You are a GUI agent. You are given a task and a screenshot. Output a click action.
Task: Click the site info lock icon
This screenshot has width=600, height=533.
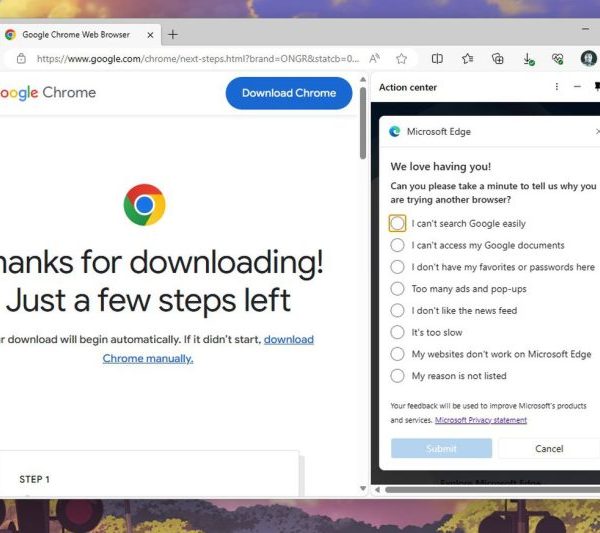point(21,59)
